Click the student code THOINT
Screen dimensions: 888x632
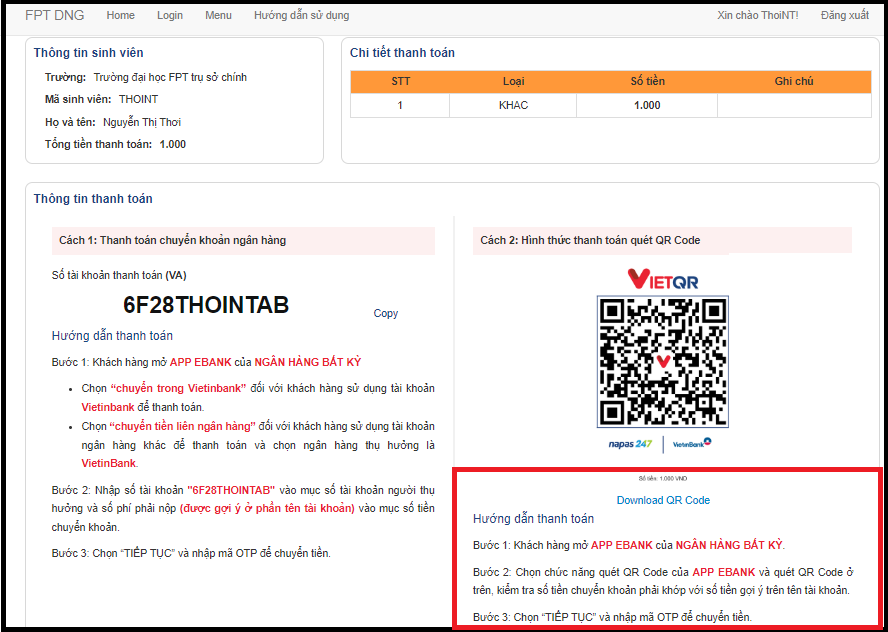(x=138, y=99)
